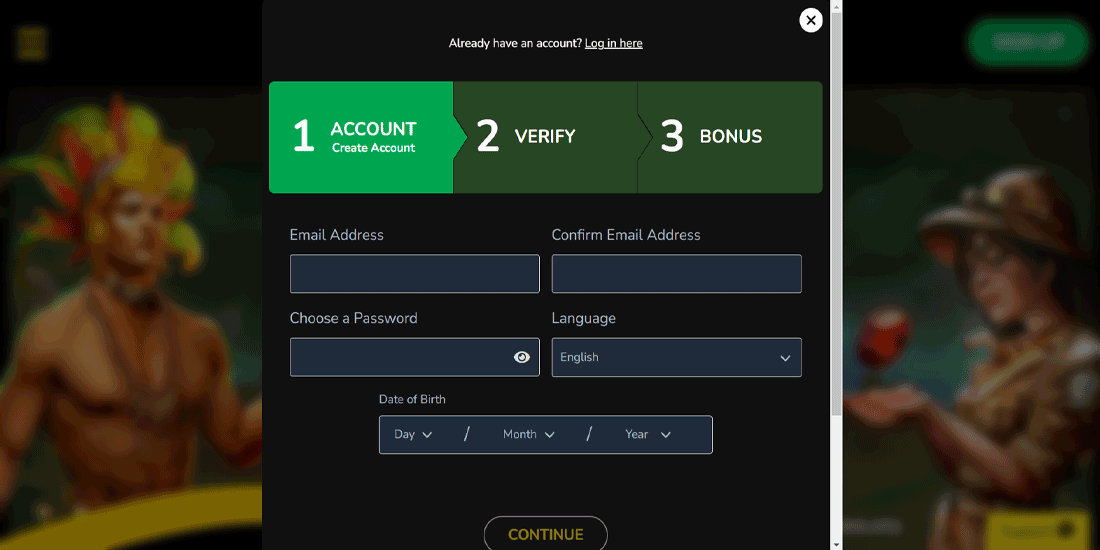Expand the Year of birth dropdown
The image size is (1100, 550).
coord(648,435)
